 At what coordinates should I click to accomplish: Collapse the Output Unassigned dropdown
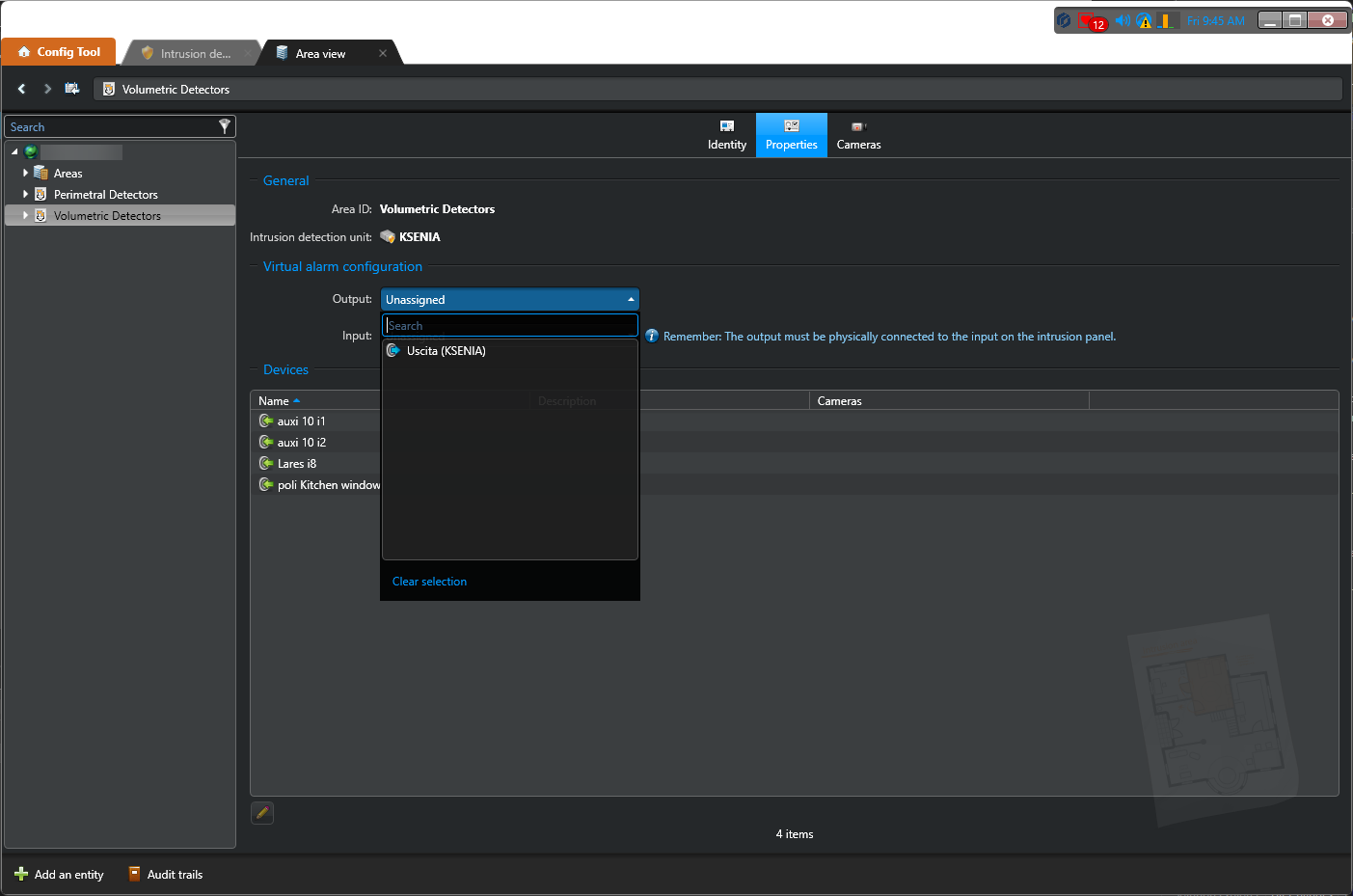(631, 300)
